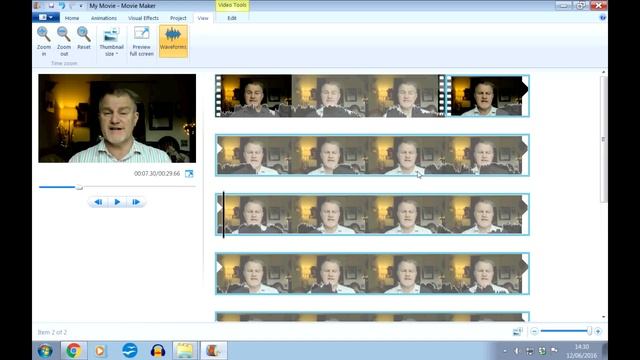This screenshot has width=640, height=360.
Task: Click Redo in quick access toolbar
Action: point(72,6)
